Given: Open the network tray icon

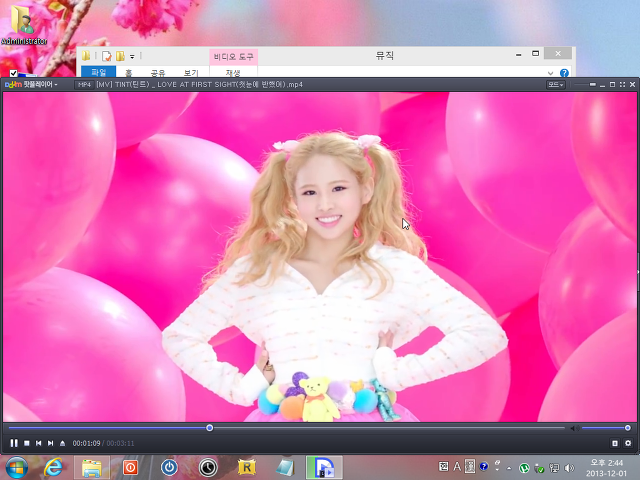Looking at the screenshot, I should 554,468.
